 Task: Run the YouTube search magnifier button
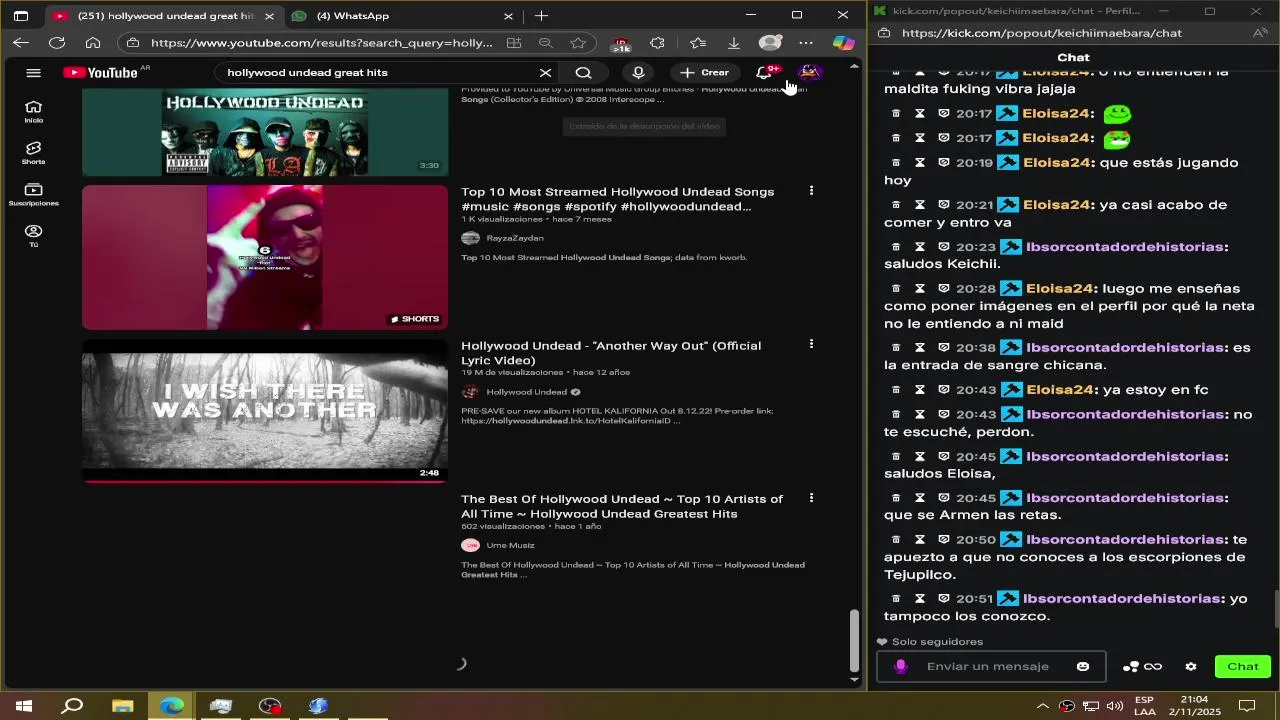click(x=583, y=72)
